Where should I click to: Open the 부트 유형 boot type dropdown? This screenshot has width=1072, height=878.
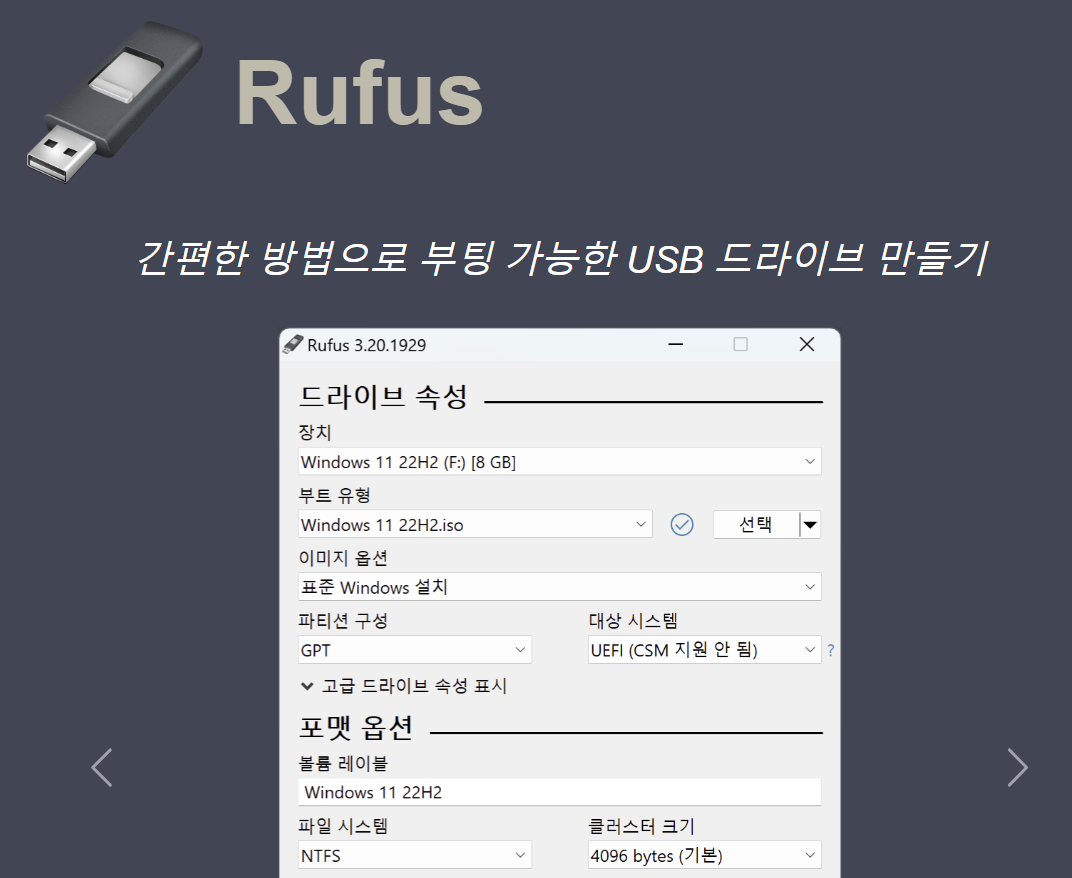475,524
